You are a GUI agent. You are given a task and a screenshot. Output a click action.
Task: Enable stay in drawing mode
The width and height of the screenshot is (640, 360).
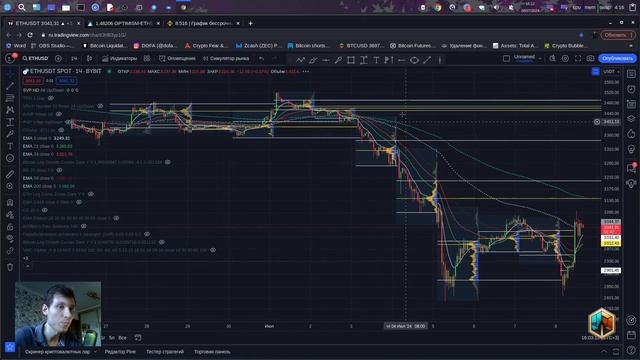(x=10, y=215)
